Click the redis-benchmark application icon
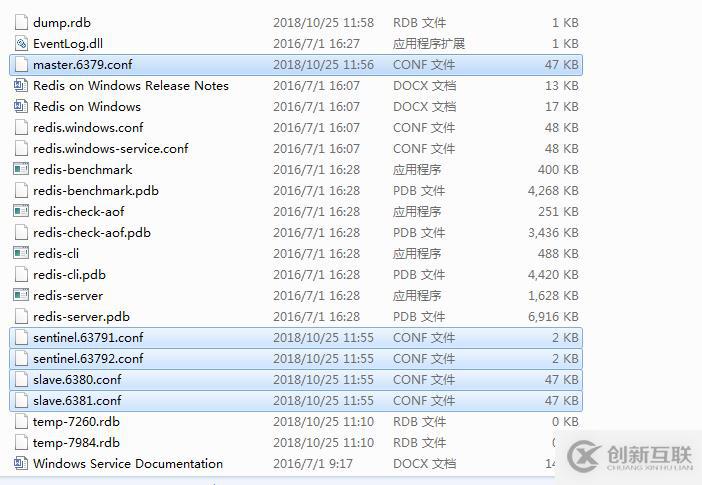 (21, 169)
